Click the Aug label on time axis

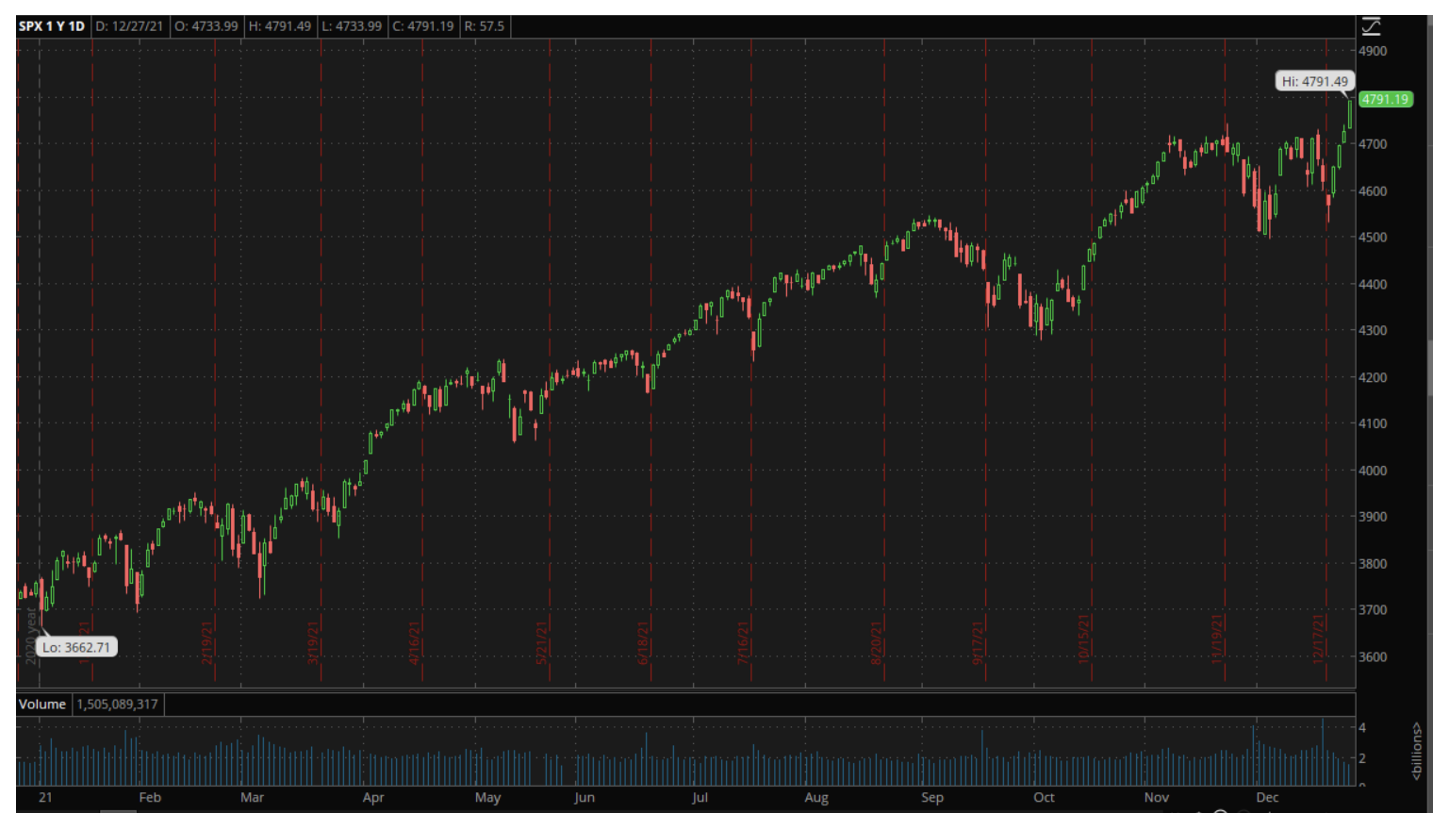coord(817,798)
